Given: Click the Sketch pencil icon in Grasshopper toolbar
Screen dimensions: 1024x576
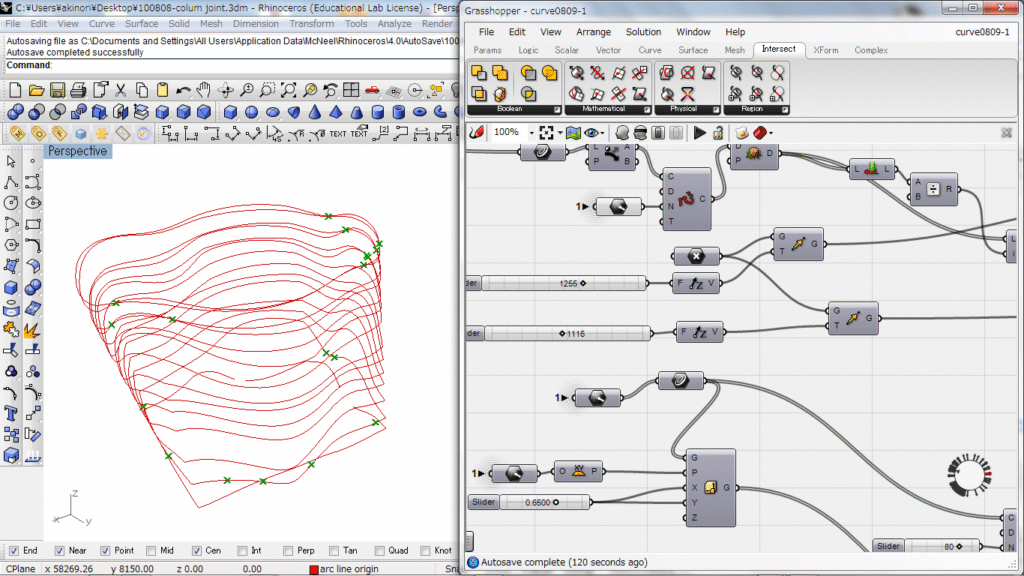Looking at the screenshot, I should pyautogui.click(x=477, y=132).
